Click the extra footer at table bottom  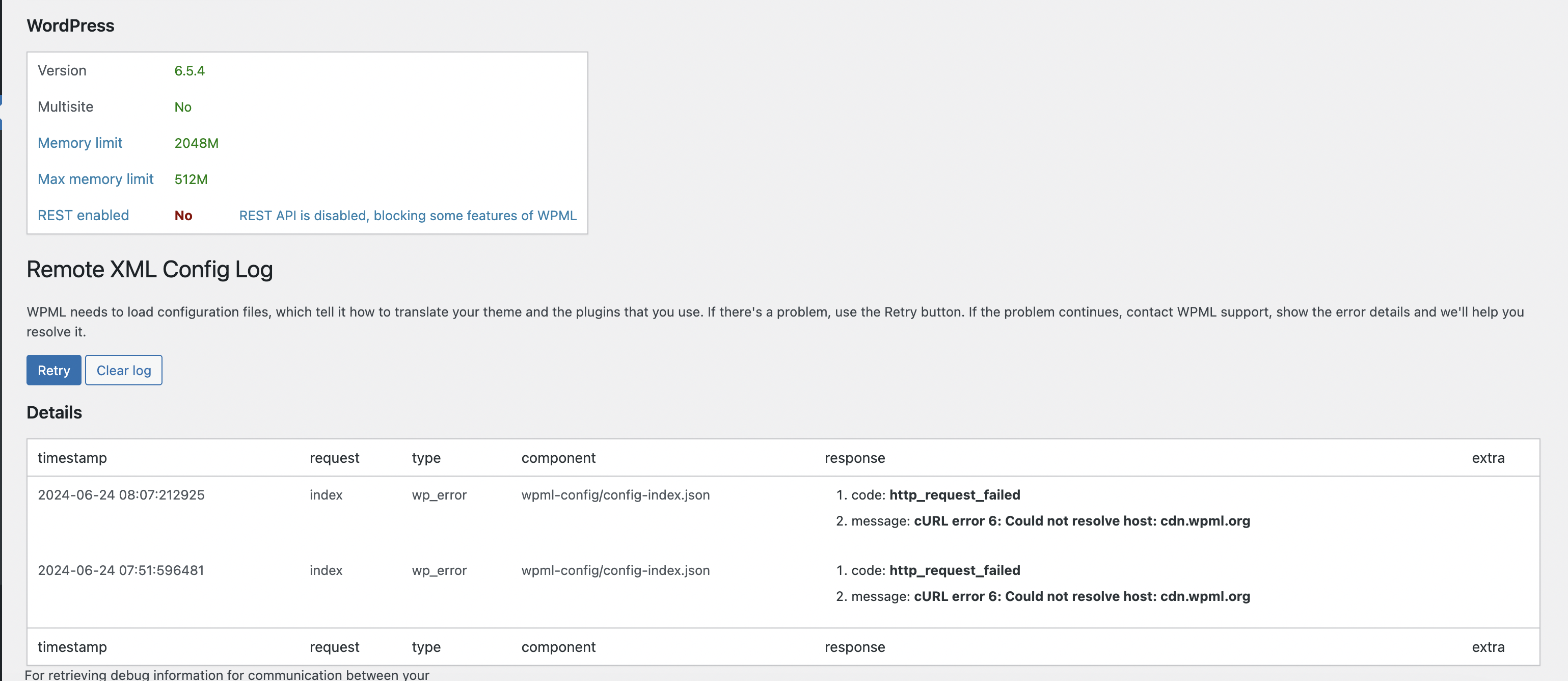tap(1488, 646)
